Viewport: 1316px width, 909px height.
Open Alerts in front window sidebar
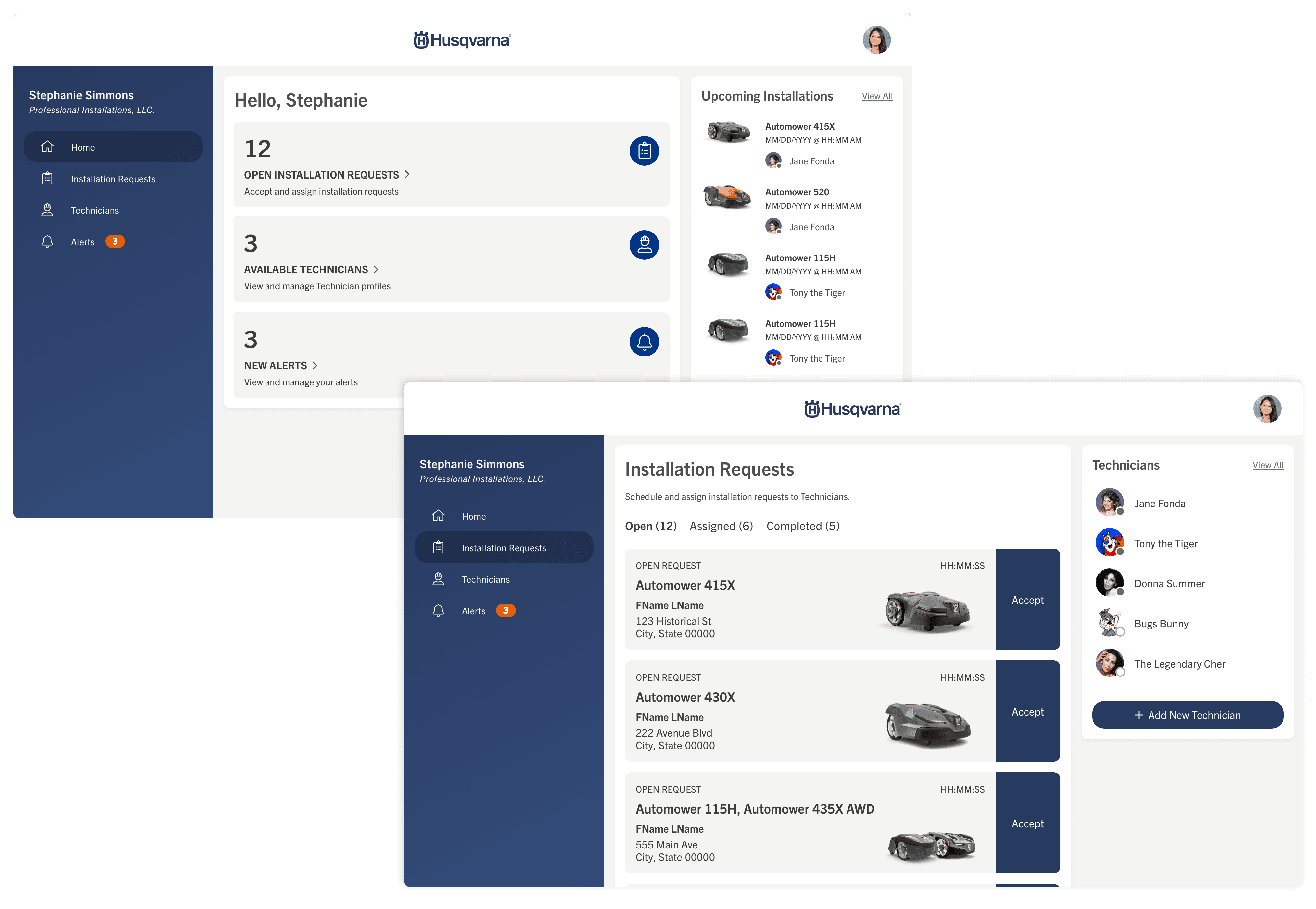point(504,611)
